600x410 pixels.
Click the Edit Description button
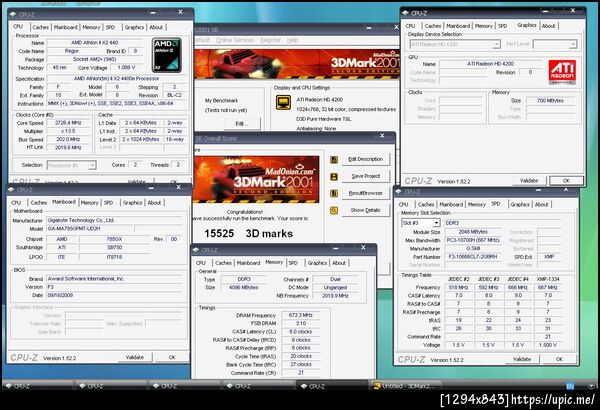click(365, 159)
